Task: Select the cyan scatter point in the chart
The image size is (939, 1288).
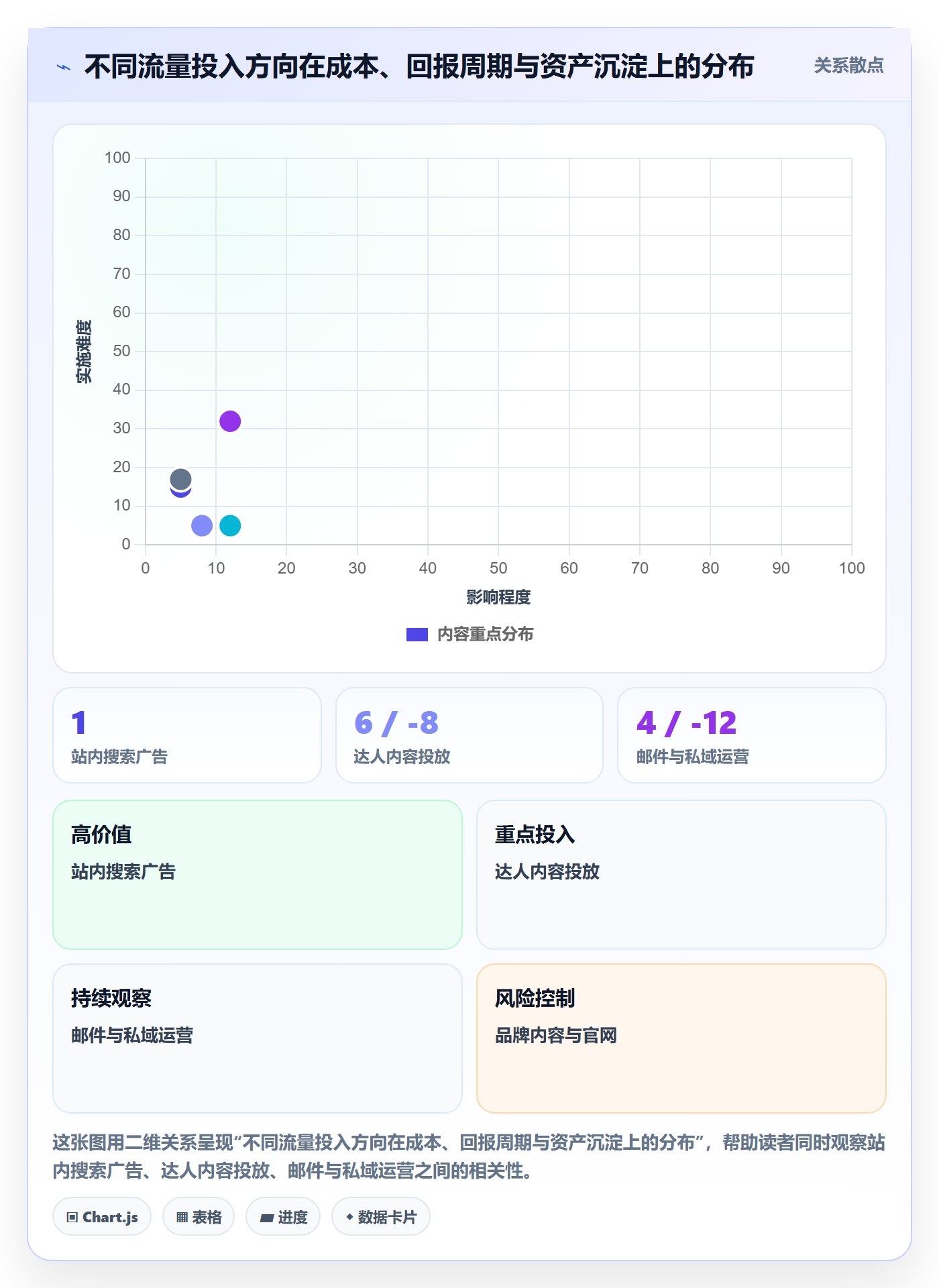Action: click(x=230, y=525)
